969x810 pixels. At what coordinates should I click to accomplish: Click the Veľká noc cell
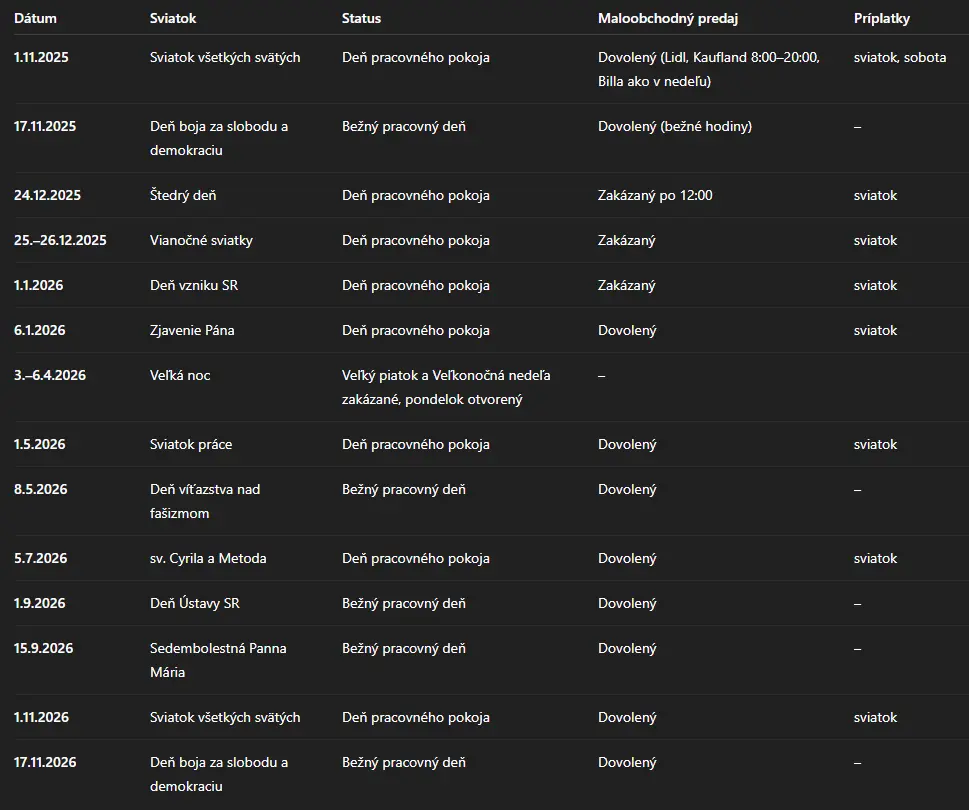tap(180, 375)
